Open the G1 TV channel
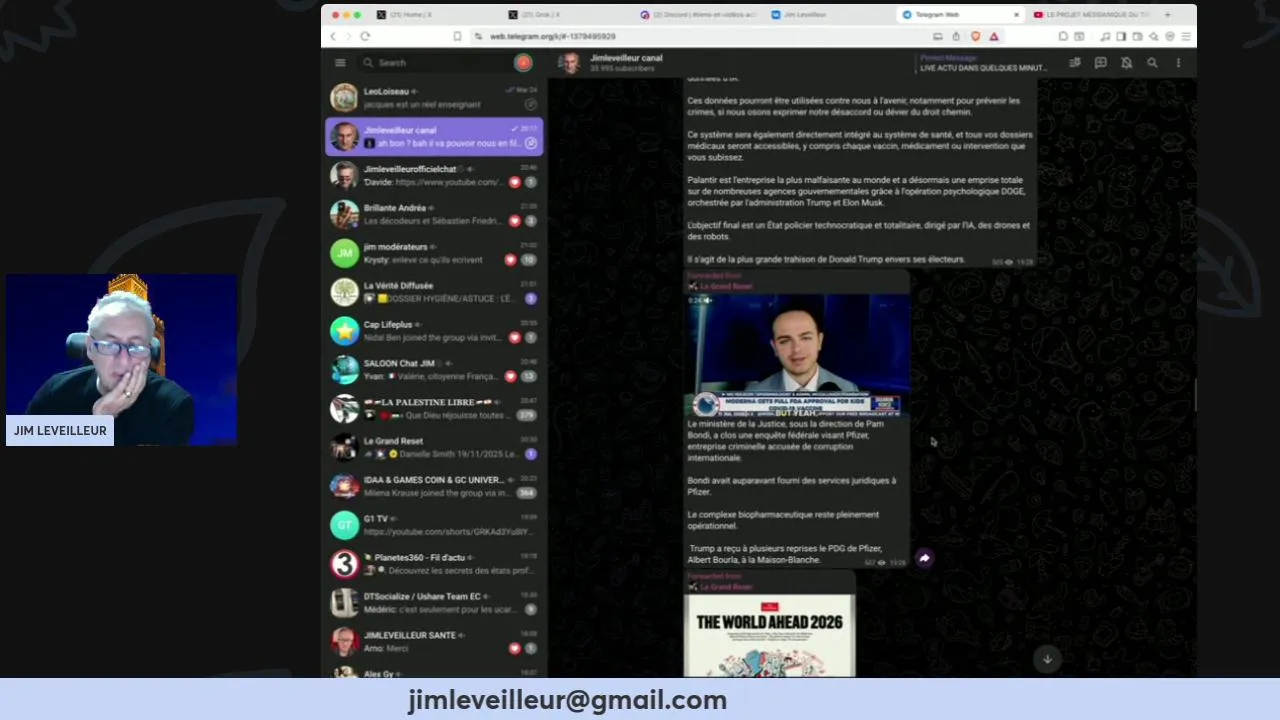1280x720 pixels. click(434, 525)
